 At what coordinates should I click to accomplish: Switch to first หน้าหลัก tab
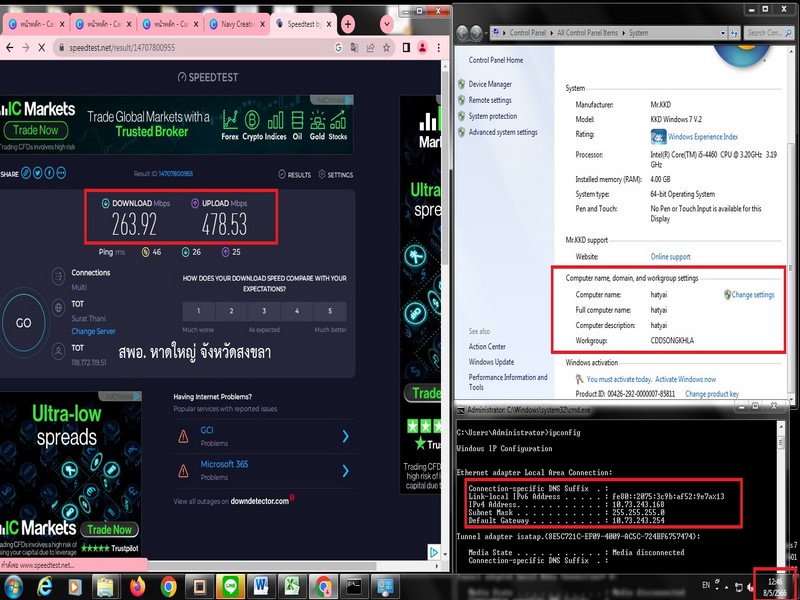tap(35, 24)
